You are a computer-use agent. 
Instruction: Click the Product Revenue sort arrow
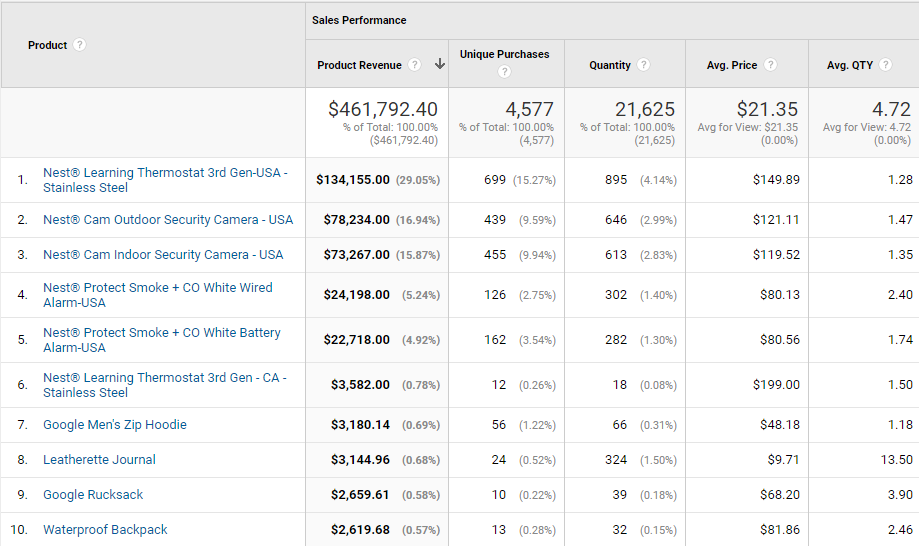(x=440, y=64)
